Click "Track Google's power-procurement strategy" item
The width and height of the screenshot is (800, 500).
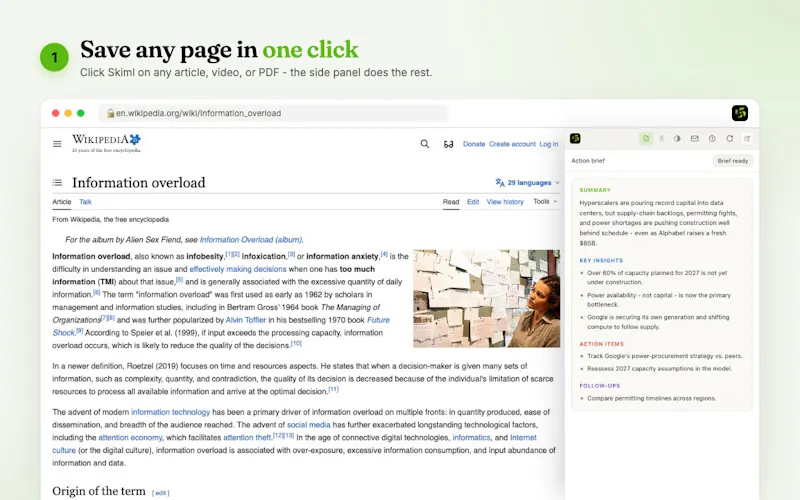[665, 356]
